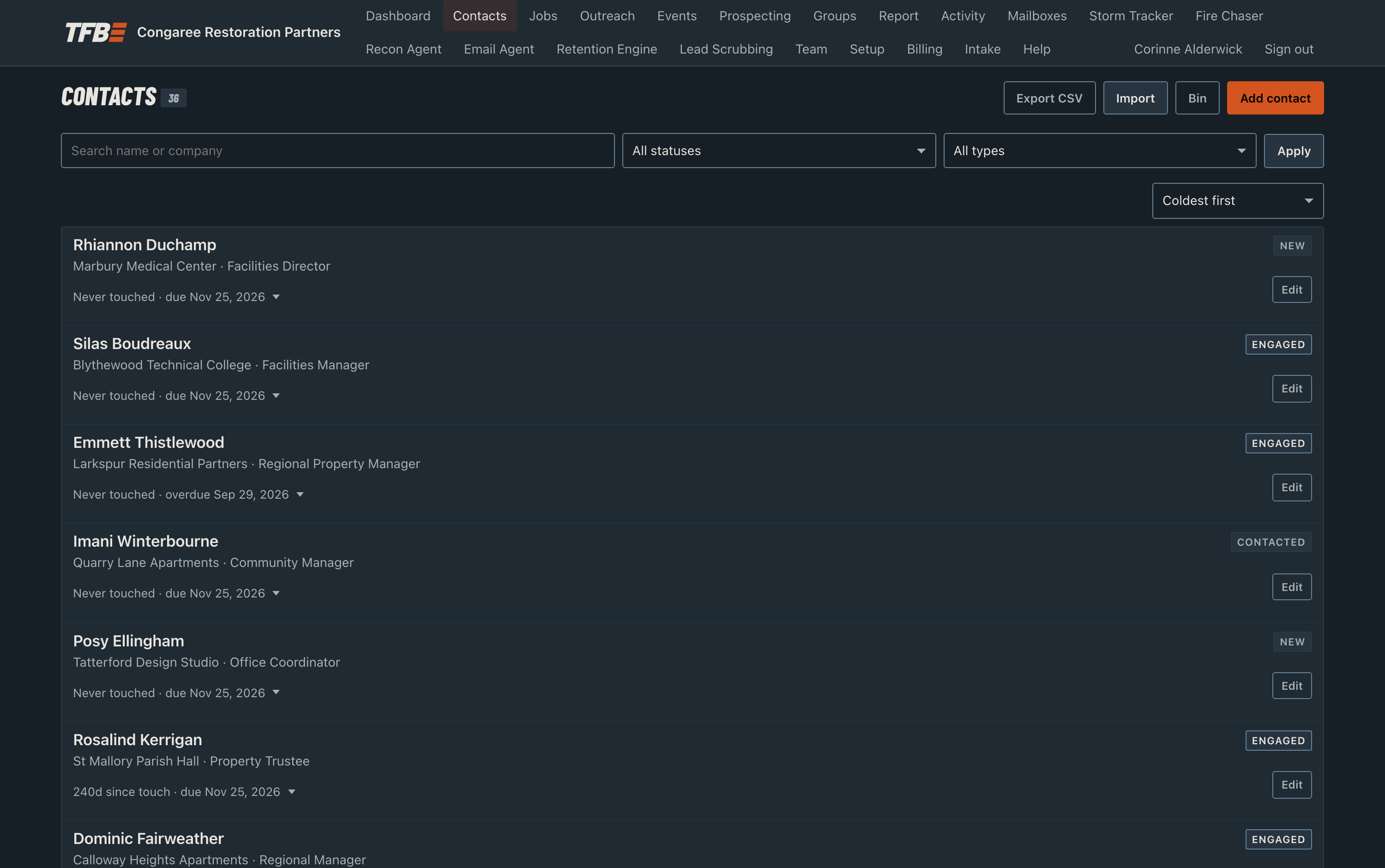Focus the Search name or company field
The height and width of the screenshot is (868, 1385).
point(337,151)
